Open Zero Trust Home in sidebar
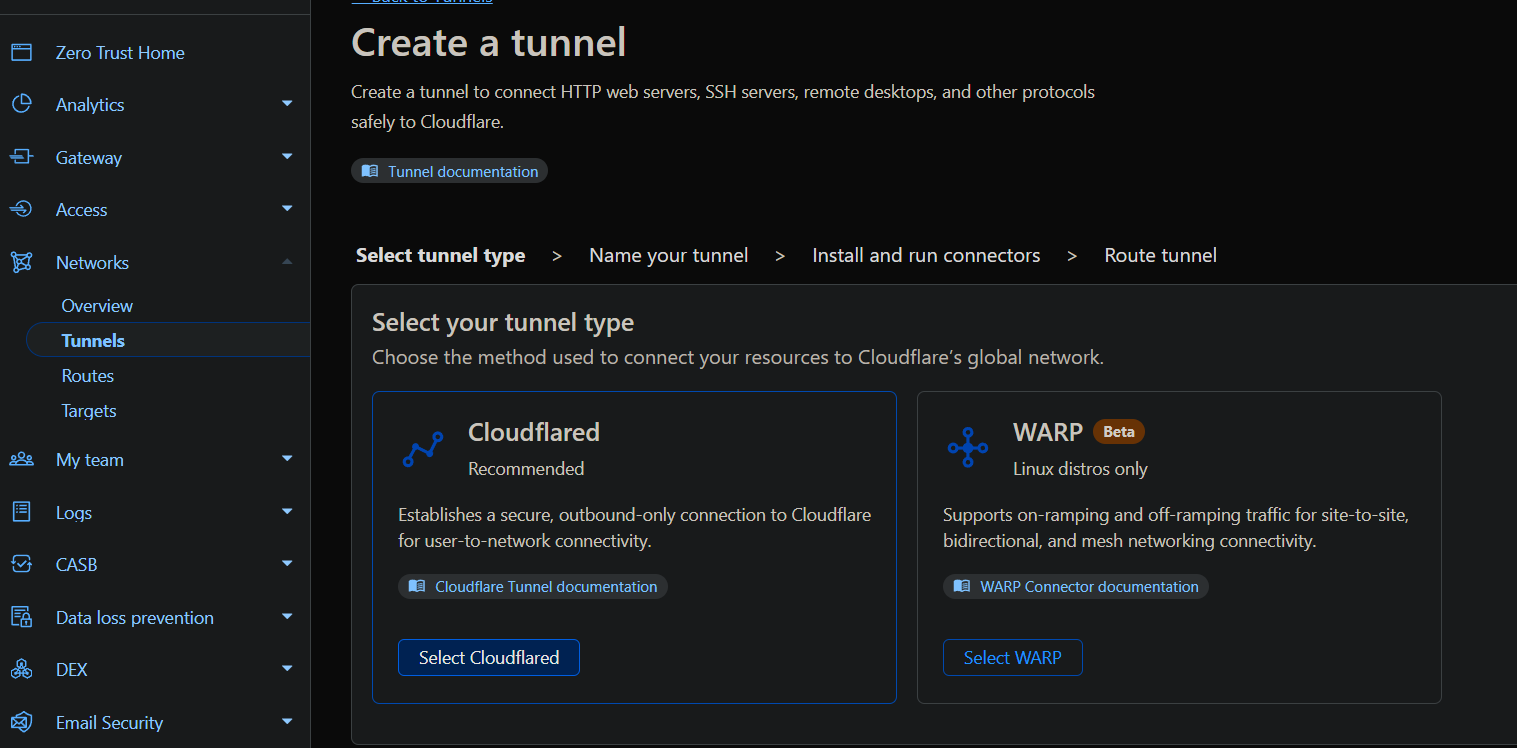 click(x=120, y=53)
